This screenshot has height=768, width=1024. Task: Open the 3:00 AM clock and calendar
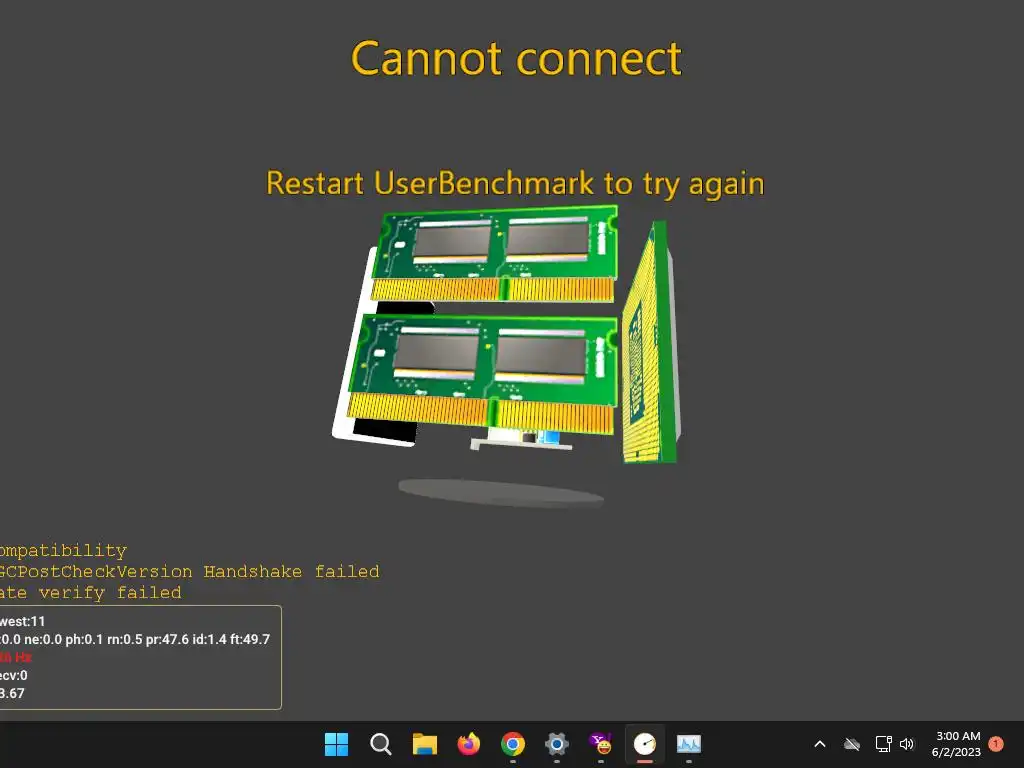pyautogui.click(x=957, y=744)
